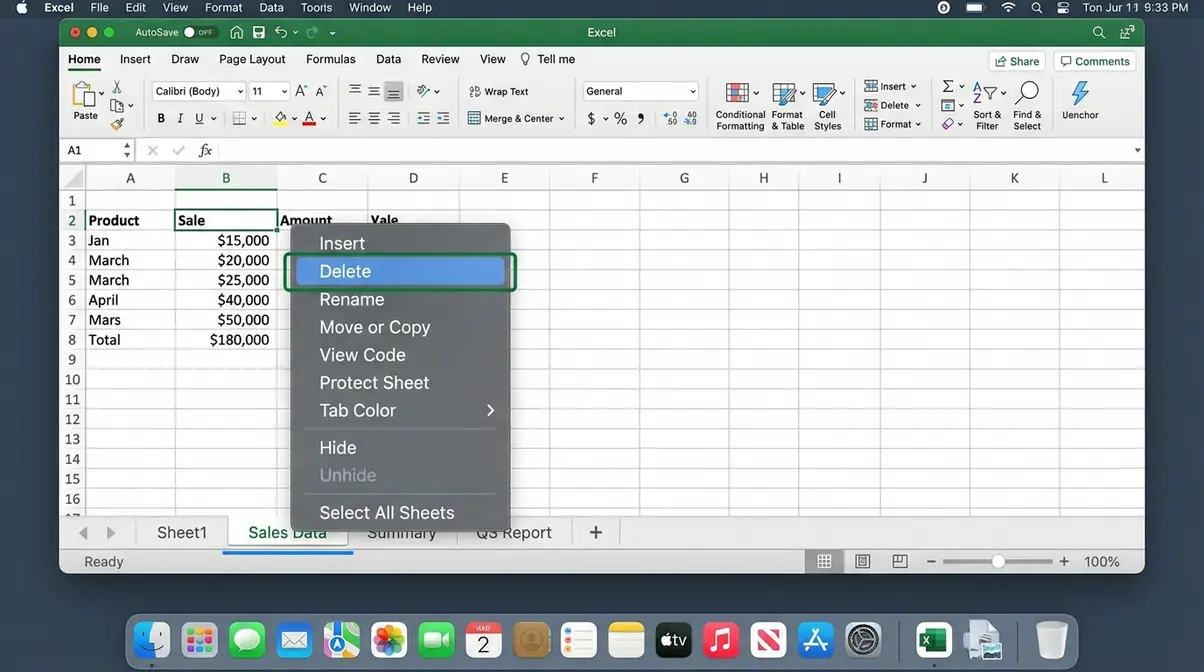Toggle Italic formatting
Image resolution: width=1204 pixels, height=672 pixels.
click(180, 118)
